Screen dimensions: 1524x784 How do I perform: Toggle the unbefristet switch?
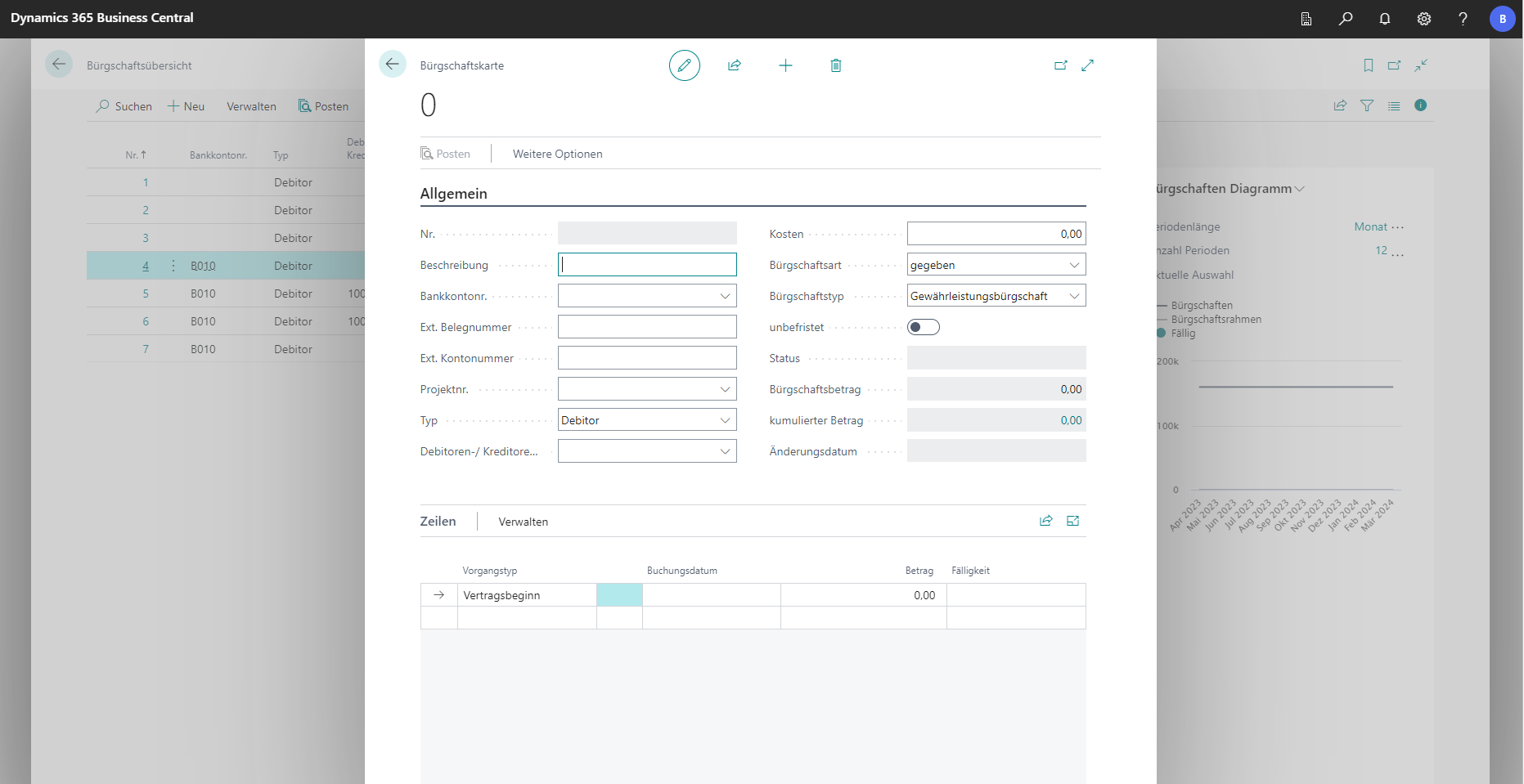(x=923, y=327)
